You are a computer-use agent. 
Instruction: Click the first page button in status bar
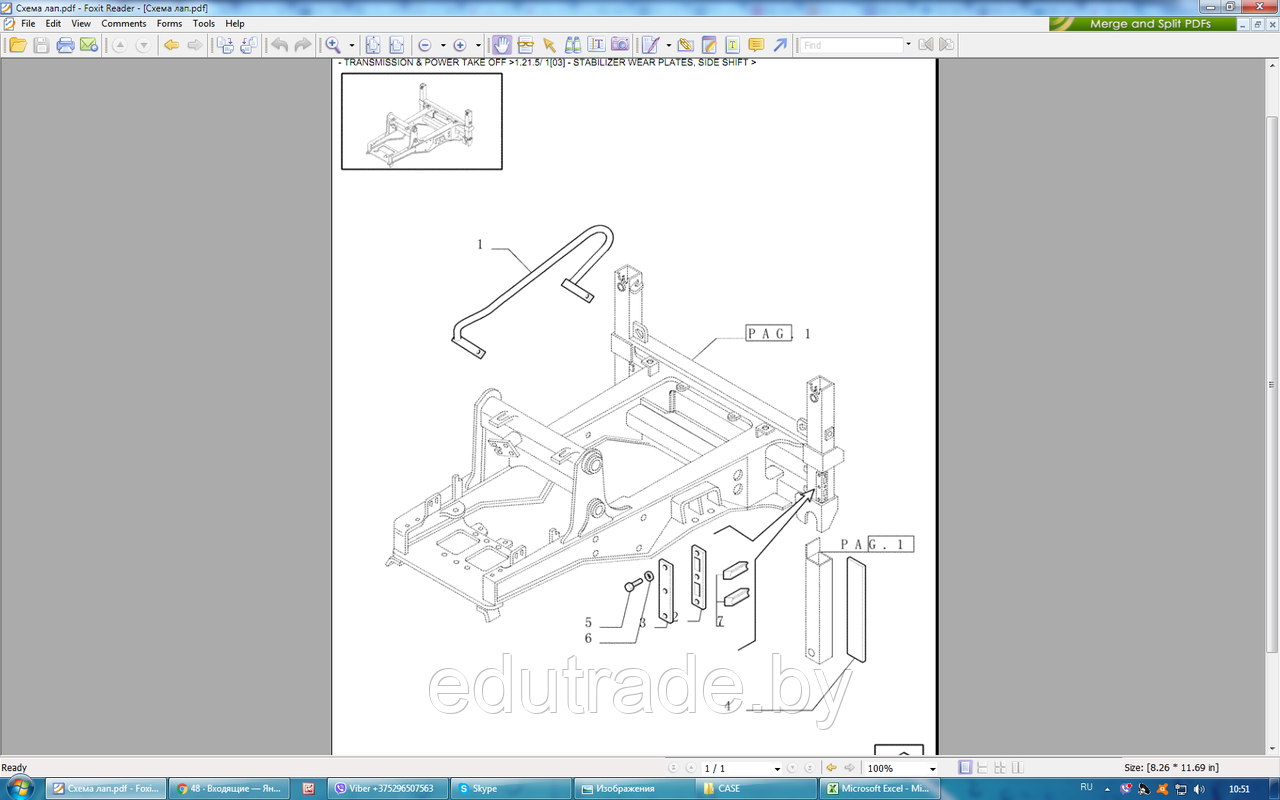point(674,768)
